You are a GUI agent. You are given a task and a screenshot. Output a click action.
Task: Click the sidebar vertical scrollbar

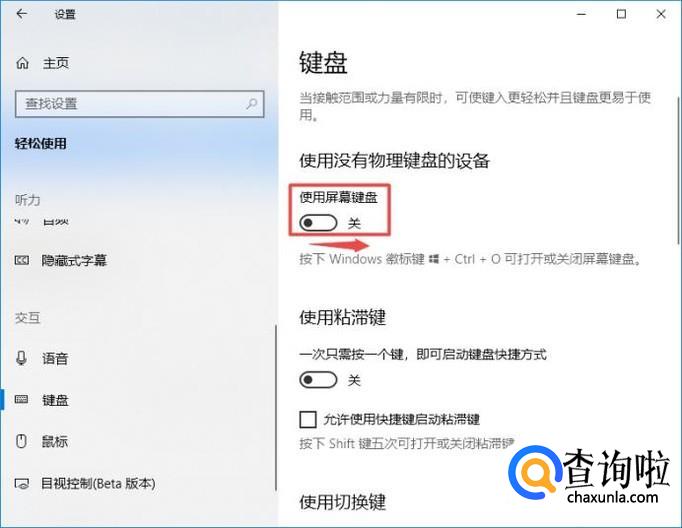[276, 407]
